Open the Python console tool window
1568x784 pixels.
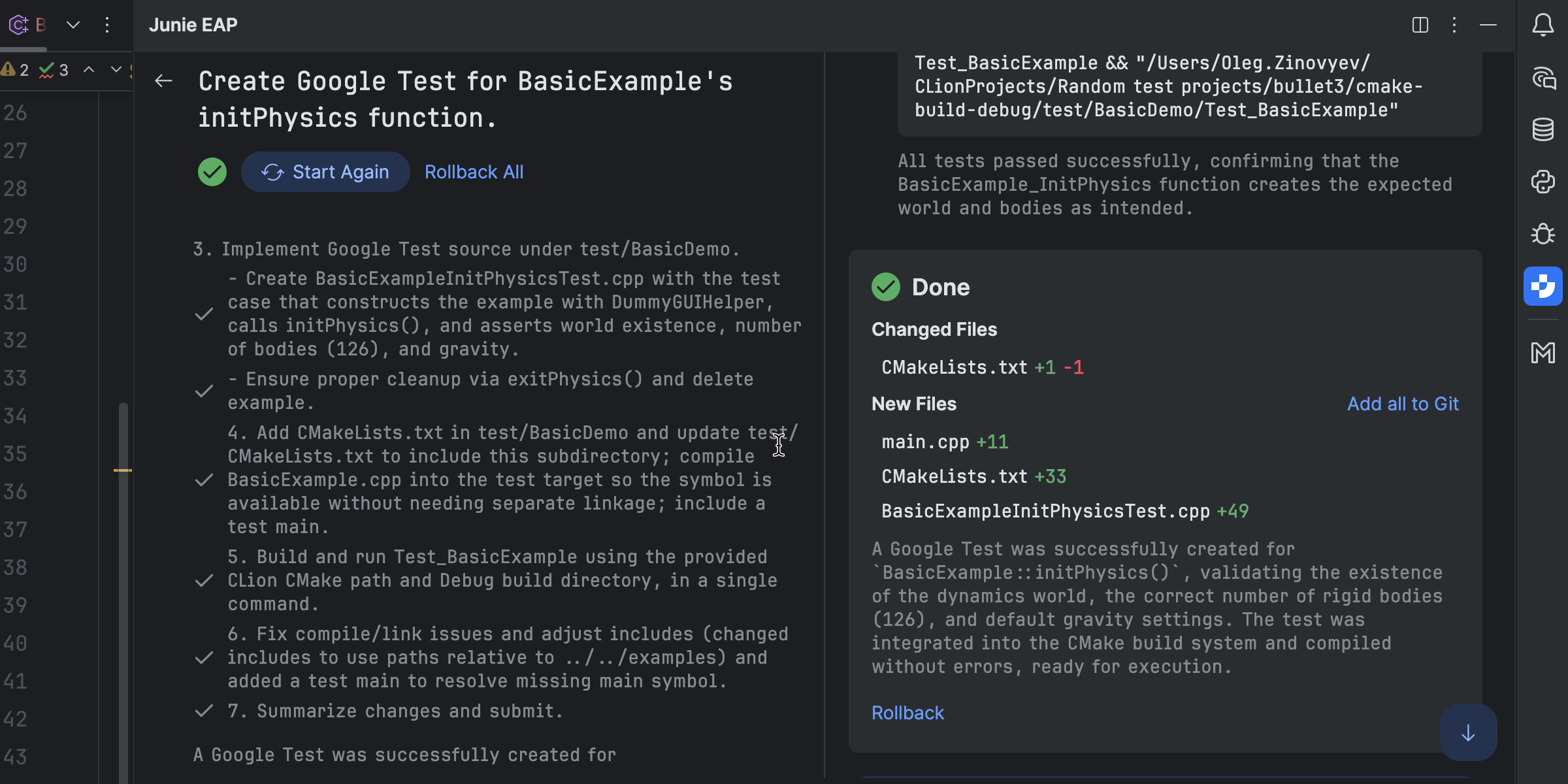[x=1543, y=182]
